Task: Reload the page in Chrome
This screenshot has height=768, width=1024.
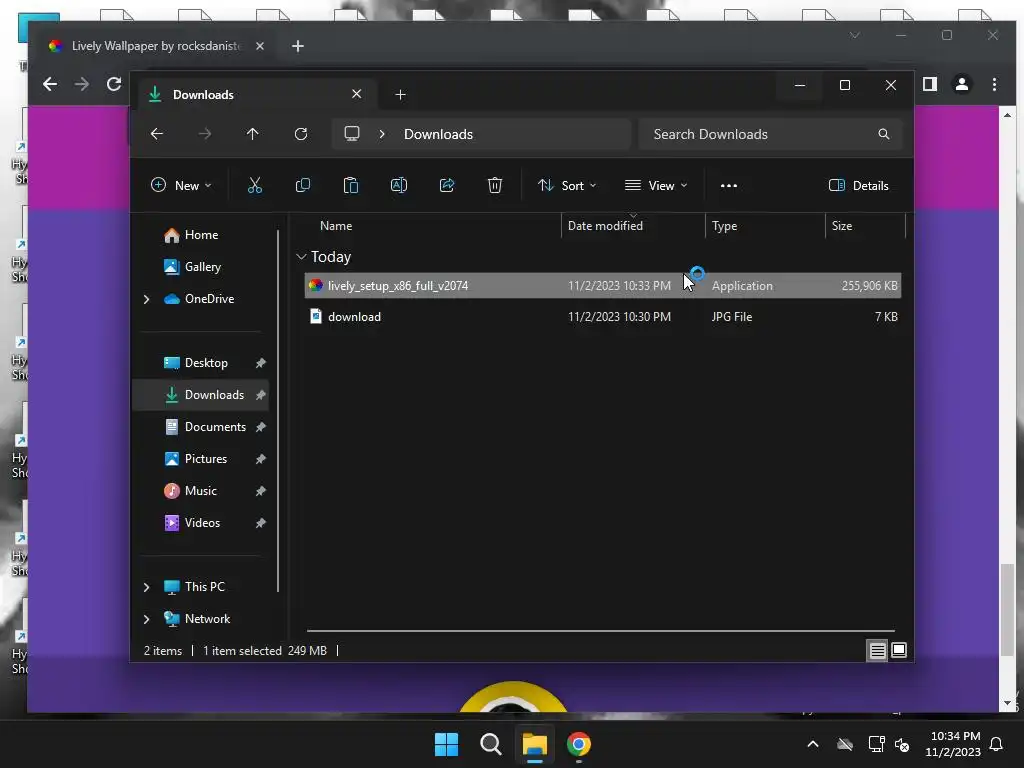Action: (x=114, y=84)
